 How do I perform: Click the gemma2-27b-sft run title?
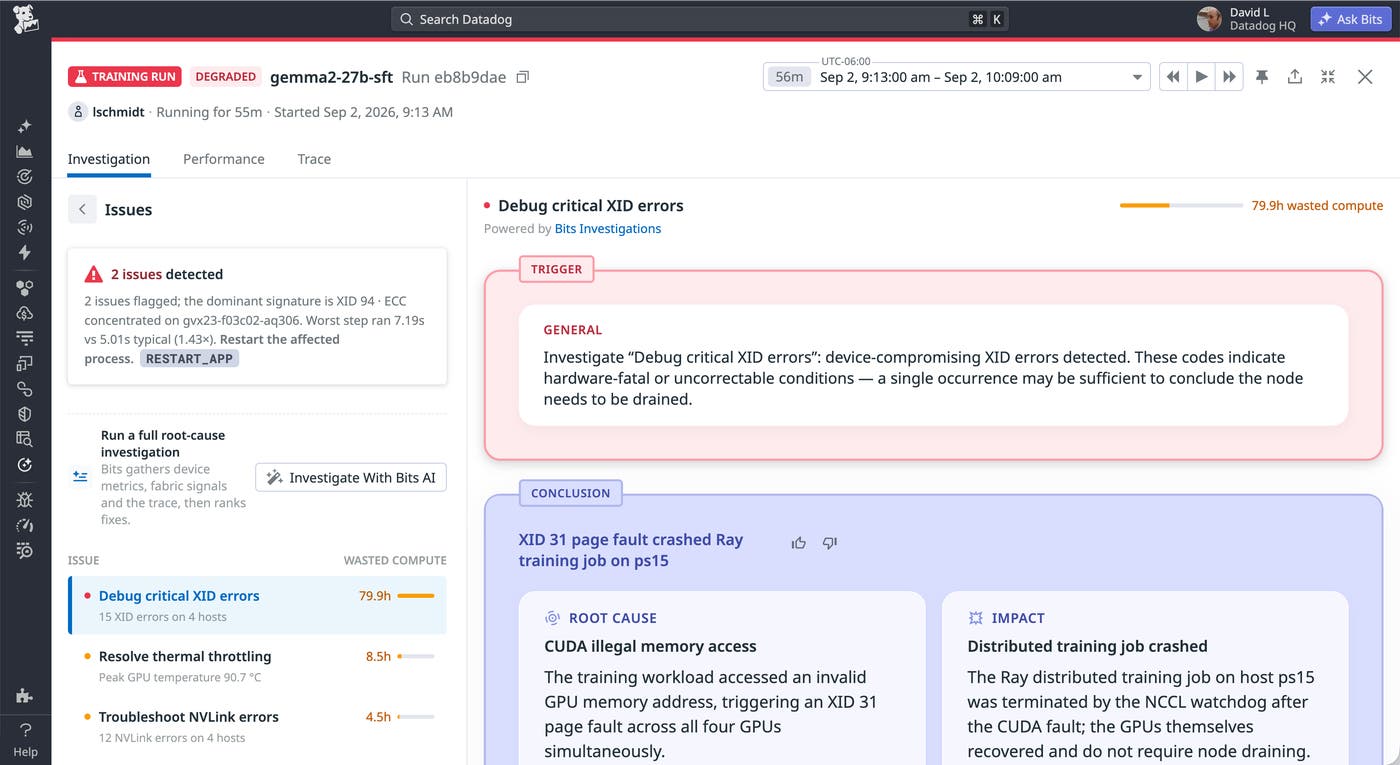(332, 77)
